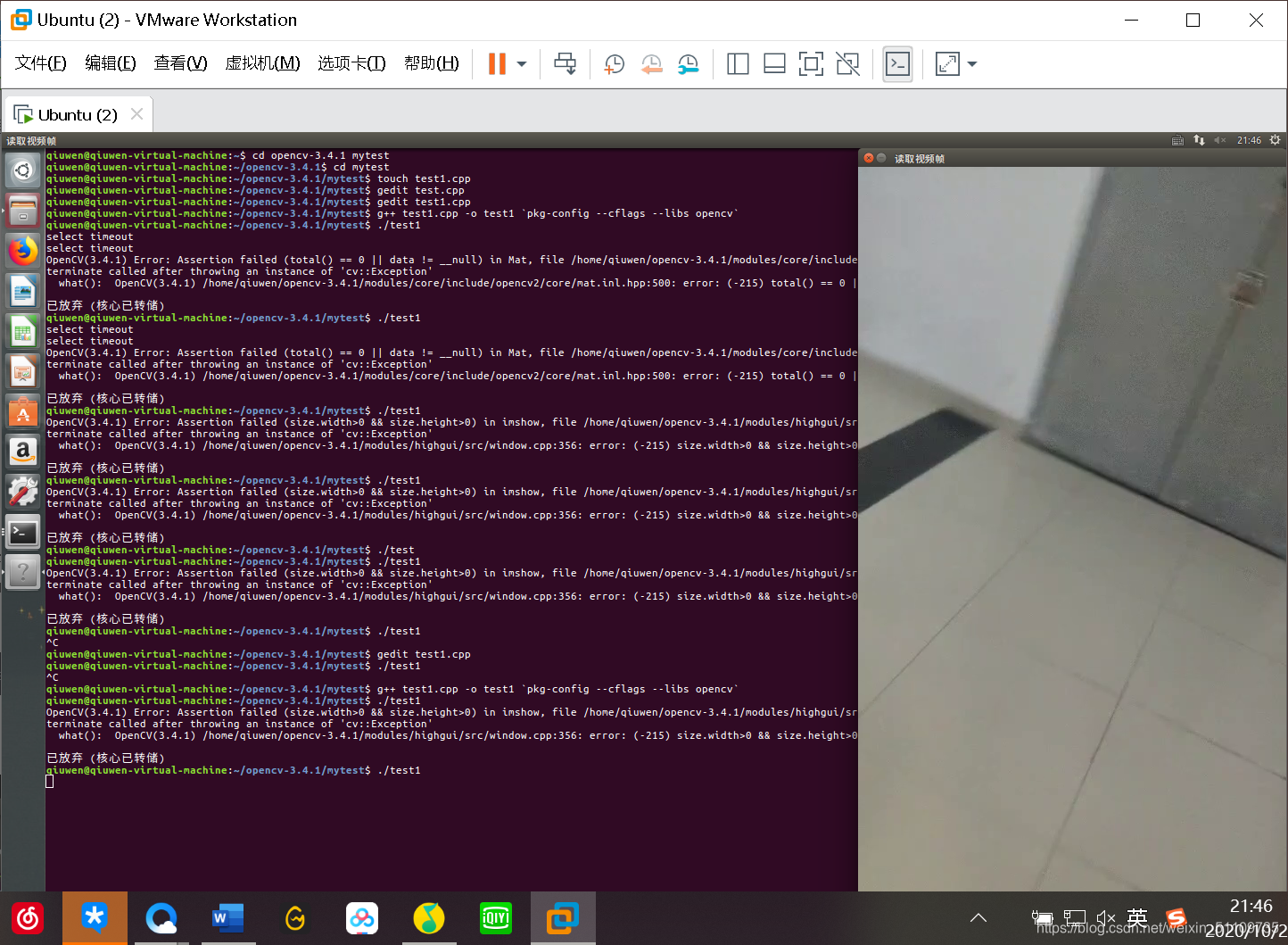Toggle Windows volume mute icon
The width and height of the screenshot is (1288, 945).
click(1106, 917)
